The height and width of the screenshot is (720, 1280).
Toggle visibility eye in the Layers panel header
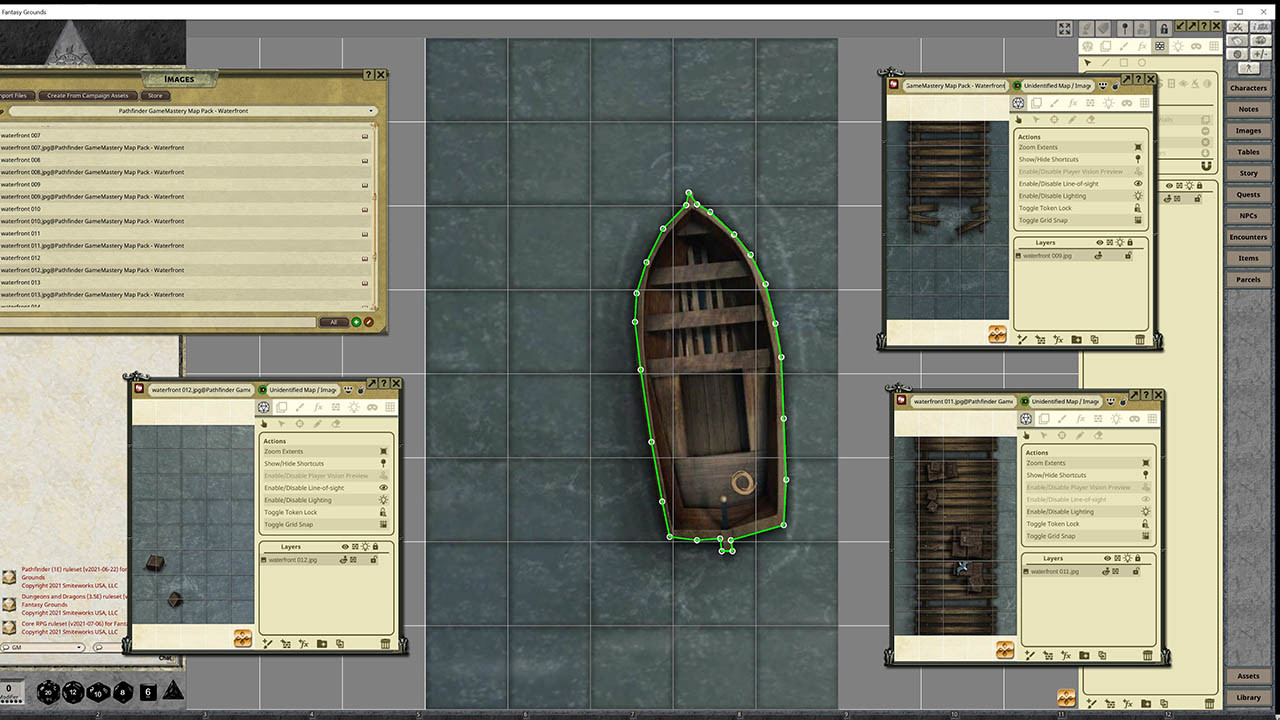(x=1099, y=242)
